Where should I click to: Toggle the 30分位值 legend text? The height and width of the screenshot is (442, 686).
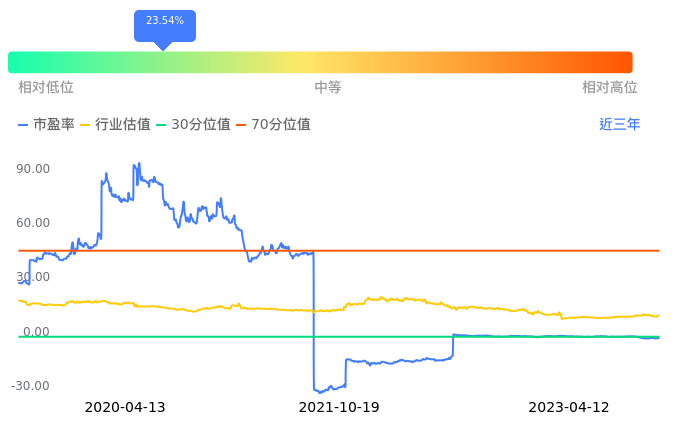click(201, 125)
